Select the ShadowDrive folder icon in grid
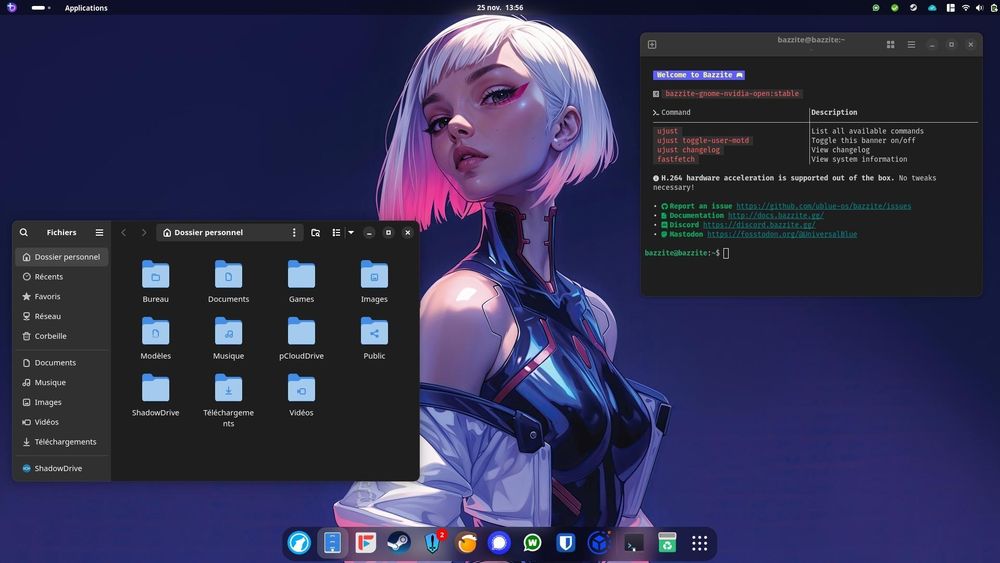The width and height of the screenshot is (1000, 563). click(x=156, y=388)
